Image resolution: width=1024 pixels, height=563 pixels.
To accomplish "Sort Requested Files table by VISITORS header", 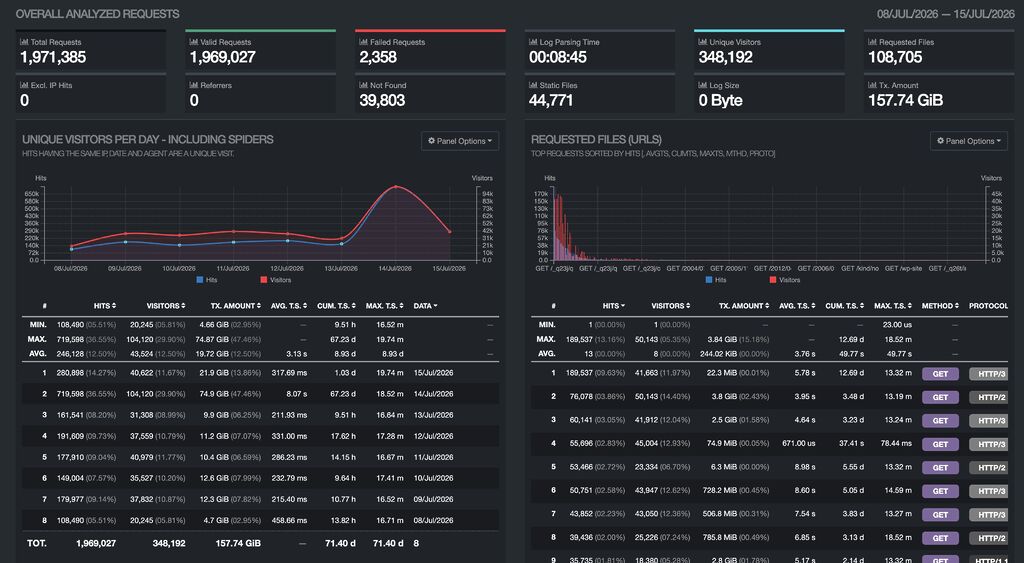I will 671,306.
